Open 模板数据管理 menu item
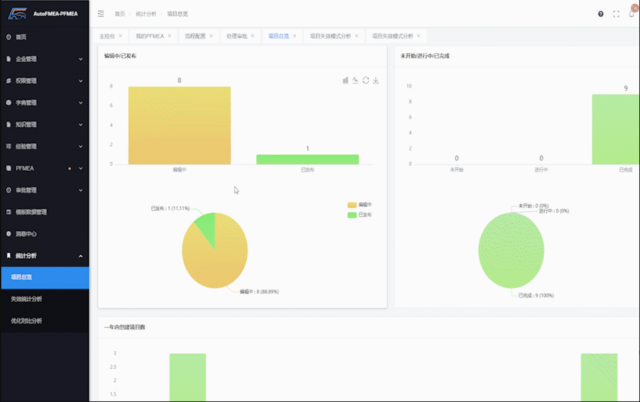This screenshot has height=402, width=640. (x=45, y=212)
